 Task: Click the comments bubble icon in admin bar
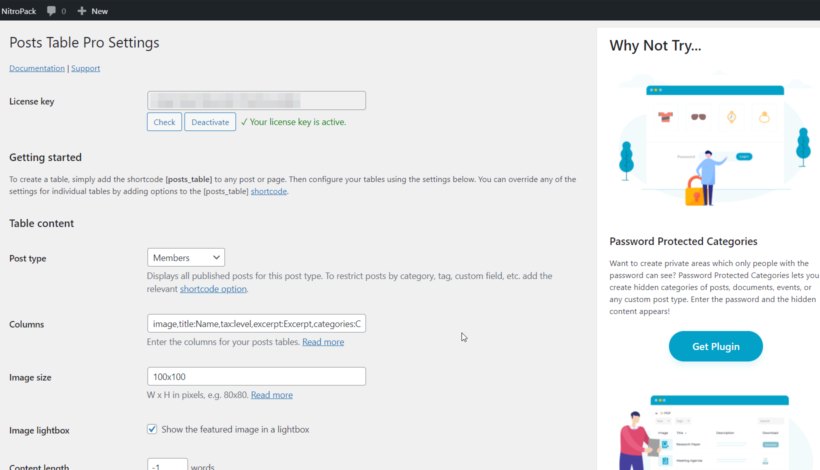click(x=51, y=10)
